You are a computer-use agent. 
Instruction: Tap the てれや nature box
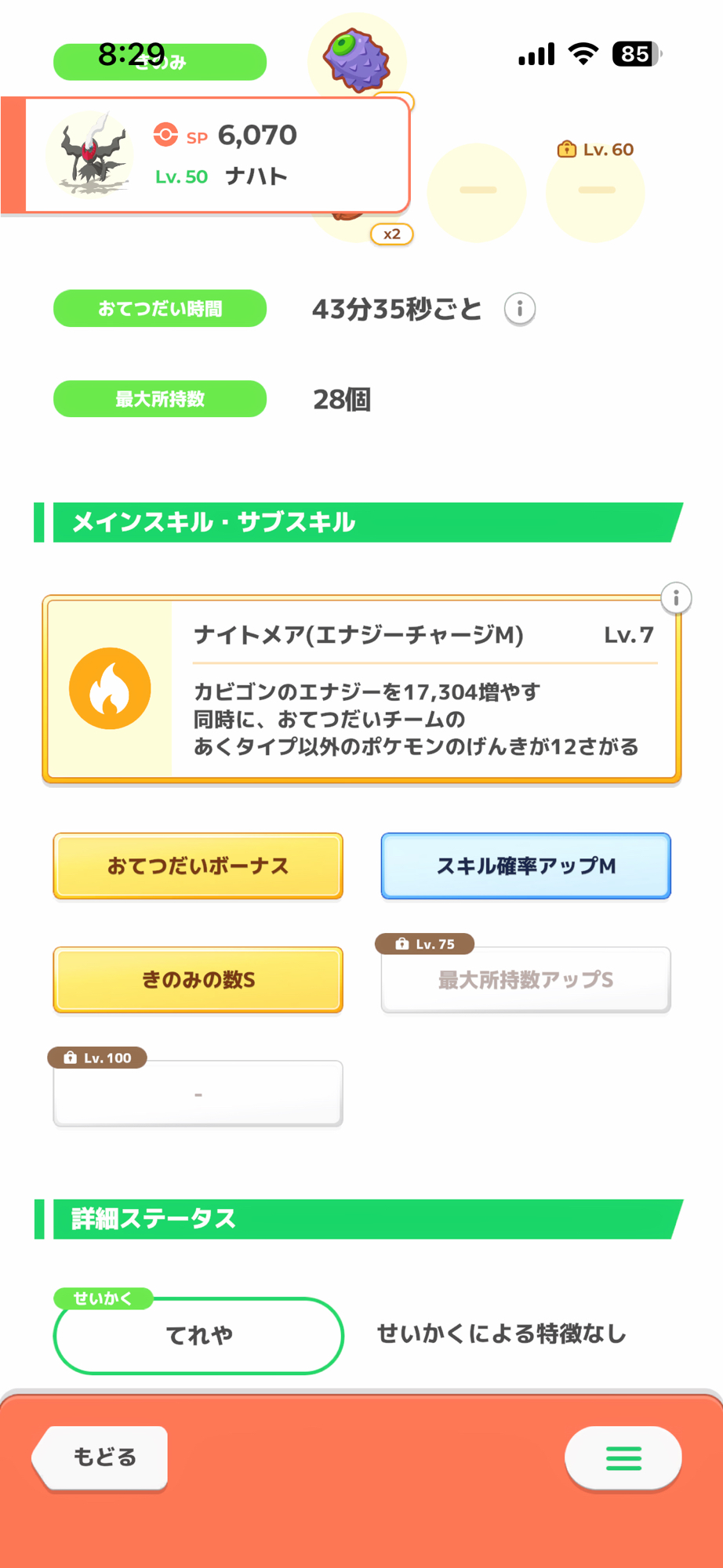198,1334
